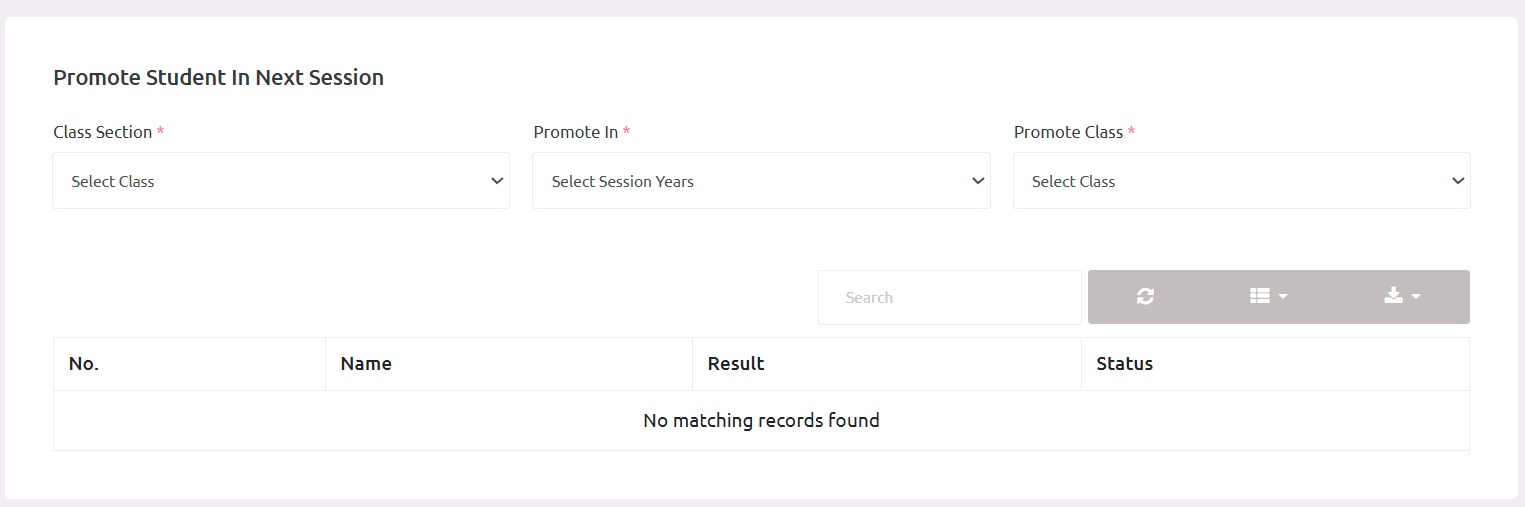The height and width of the screenshot is (507, 1525).
Task: Open the Select Session Years dropdown
Action: click(x=761, y=181)
